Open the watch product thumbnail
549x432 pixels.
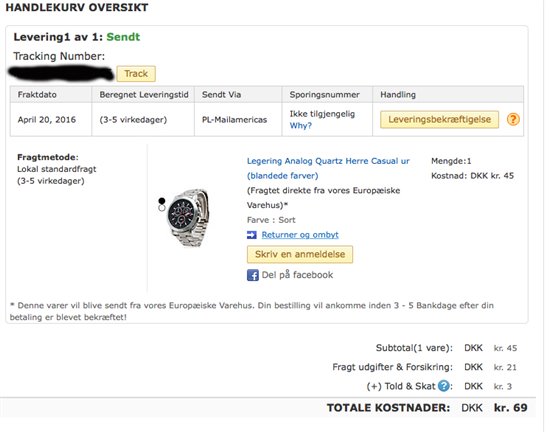click(189, 217)
